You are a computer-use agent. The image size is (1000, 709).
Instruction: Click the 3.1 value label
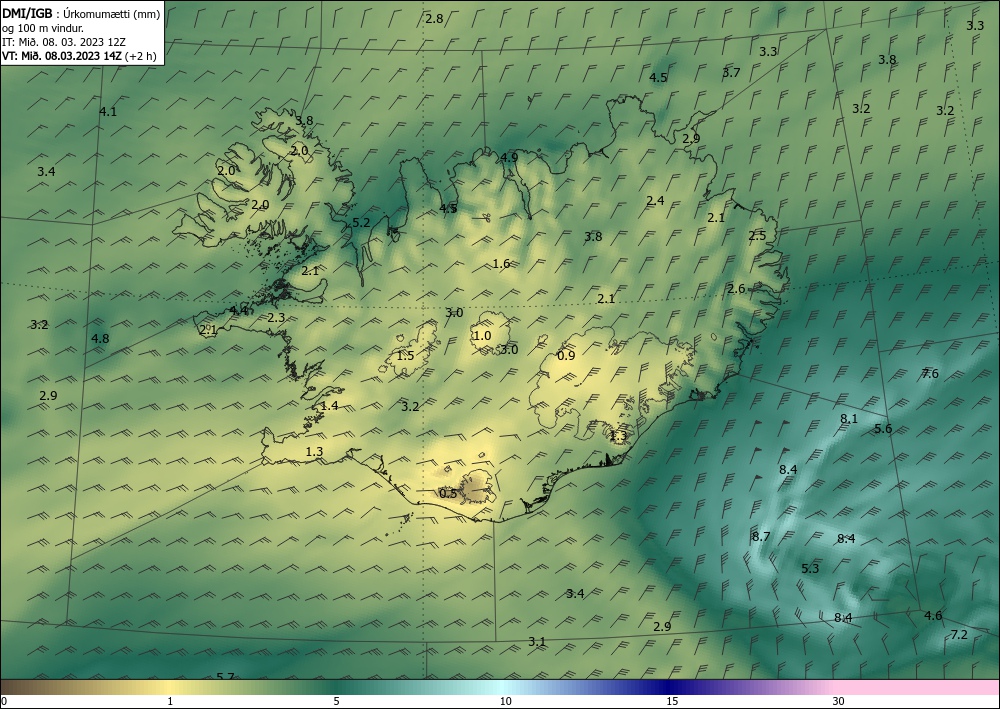(x=537, y=642)
